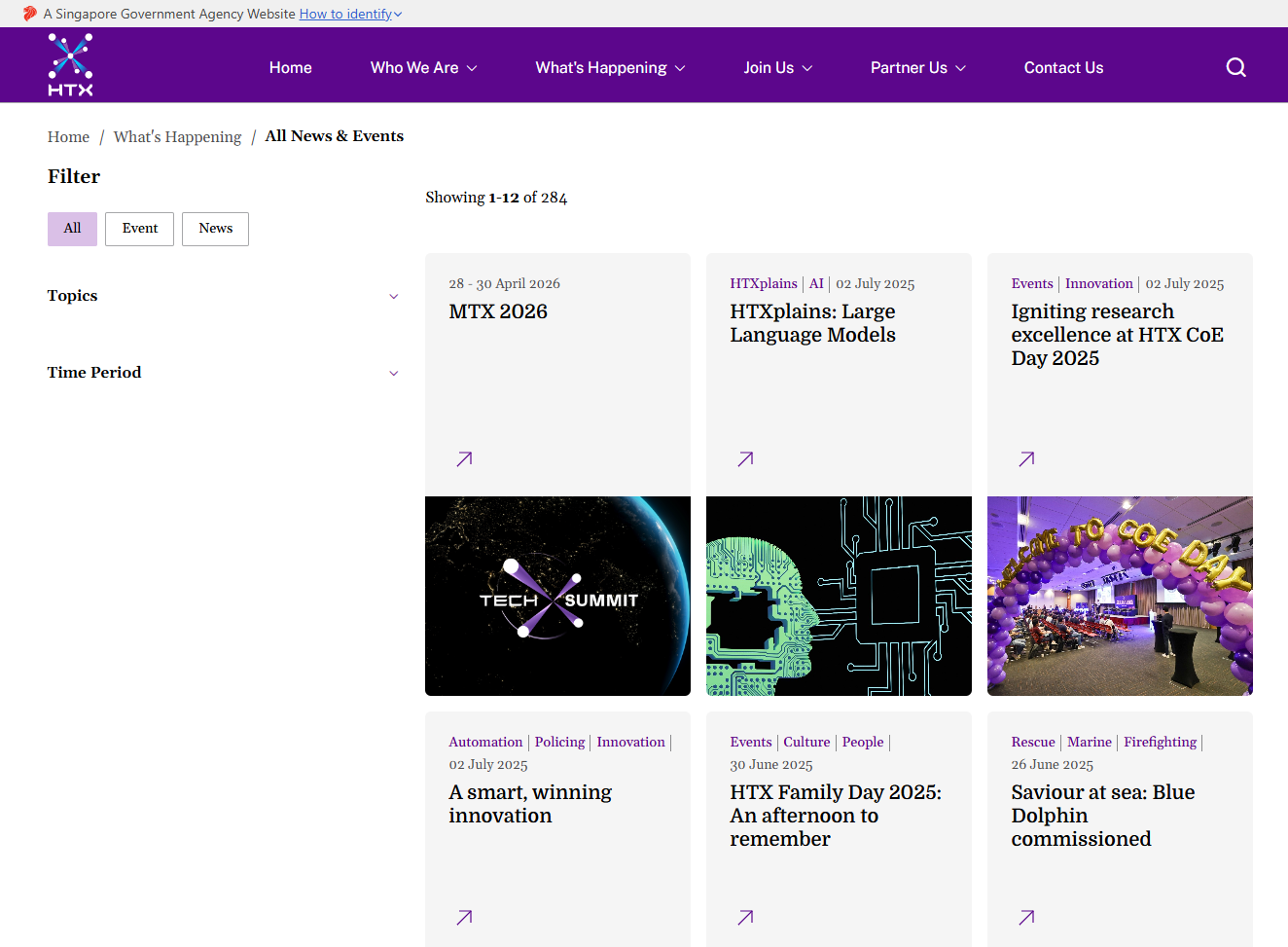Viewport: 1288px width, 947px height.
Task: Expand the How to identify disclosure
Action: click(350, 14)
